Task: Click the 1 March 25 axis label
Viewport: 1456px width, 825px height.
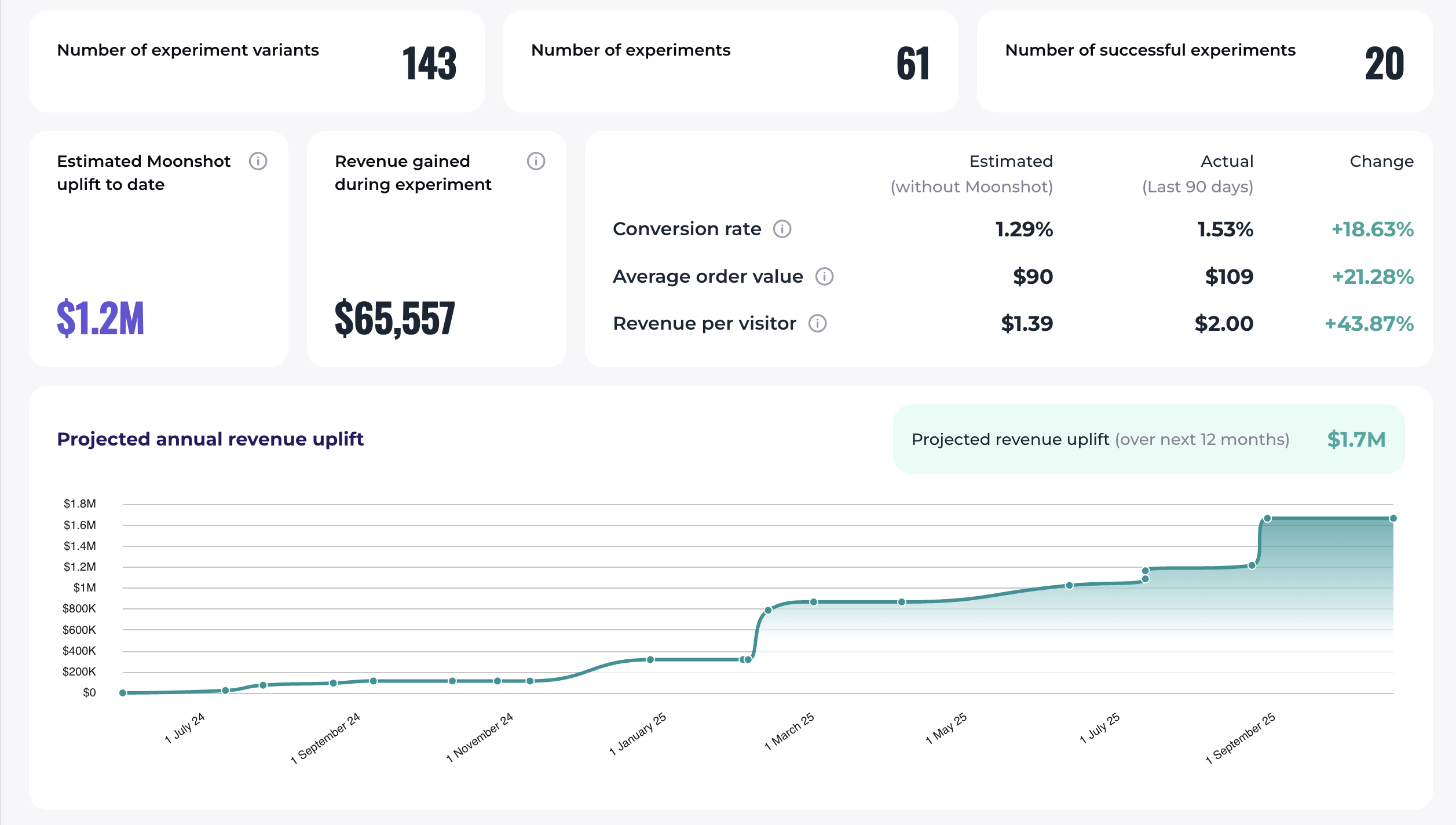Action: click(789, 731)
